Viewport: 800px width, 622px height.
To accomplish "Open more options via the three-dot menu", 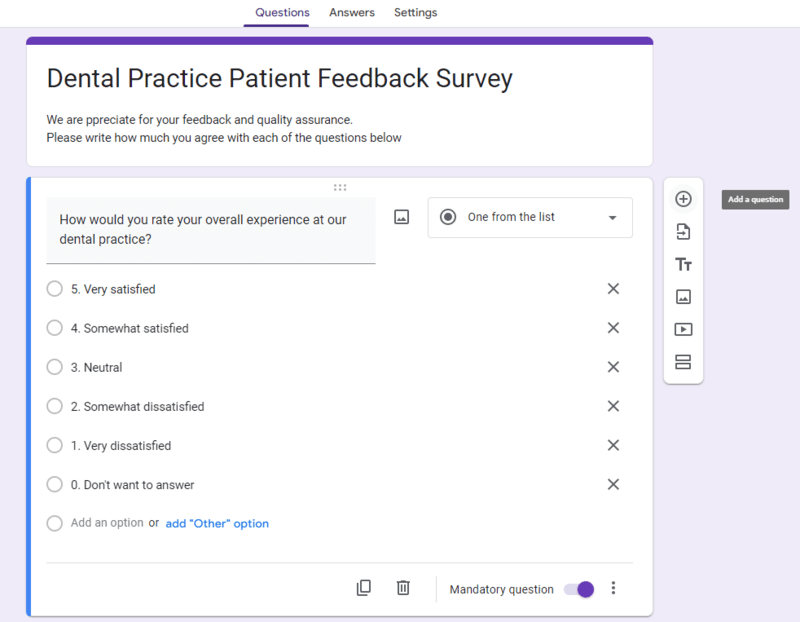I will (613, 588).
